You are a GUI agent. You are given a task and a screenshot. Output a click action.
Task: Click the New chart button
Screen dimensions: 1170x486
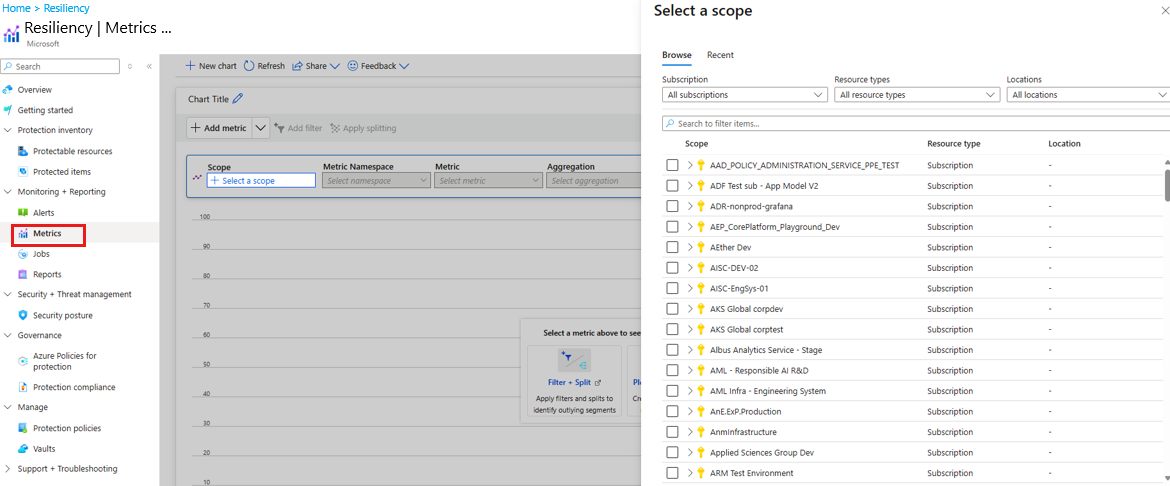(x=212, y=66)
